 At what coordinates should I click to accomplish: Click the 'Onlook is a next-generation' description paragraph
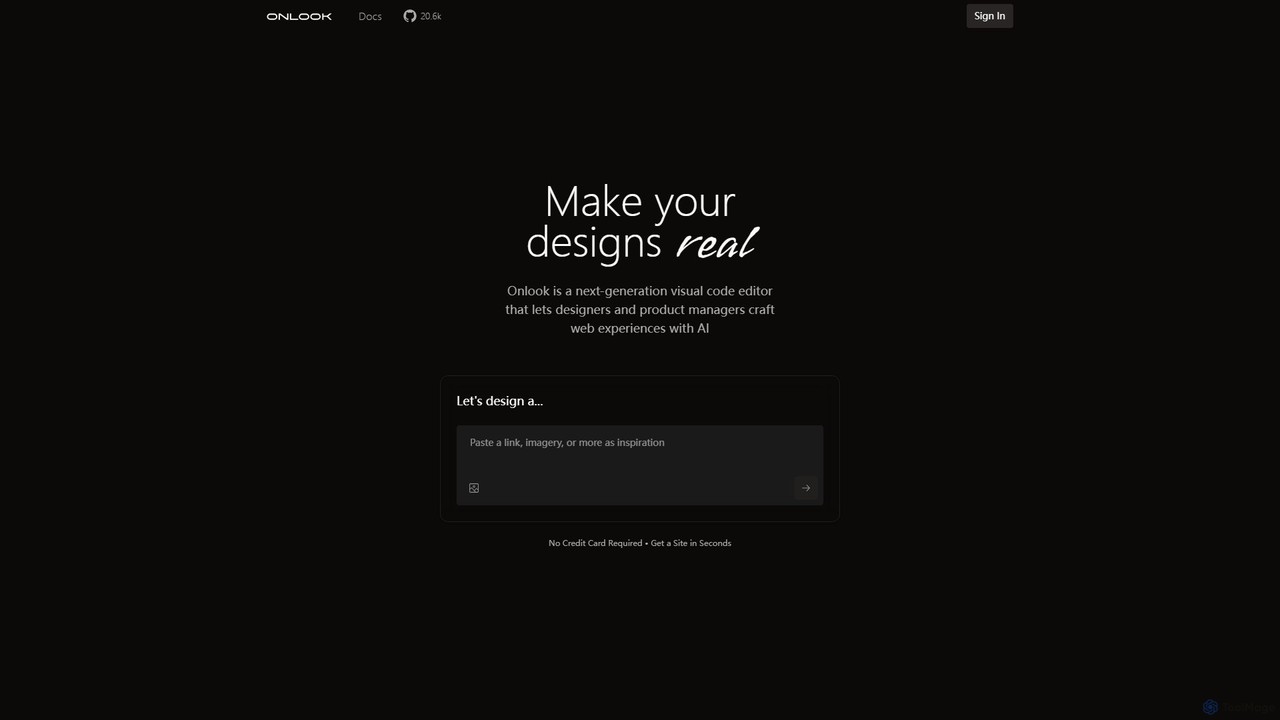click(x=640, y=309)
